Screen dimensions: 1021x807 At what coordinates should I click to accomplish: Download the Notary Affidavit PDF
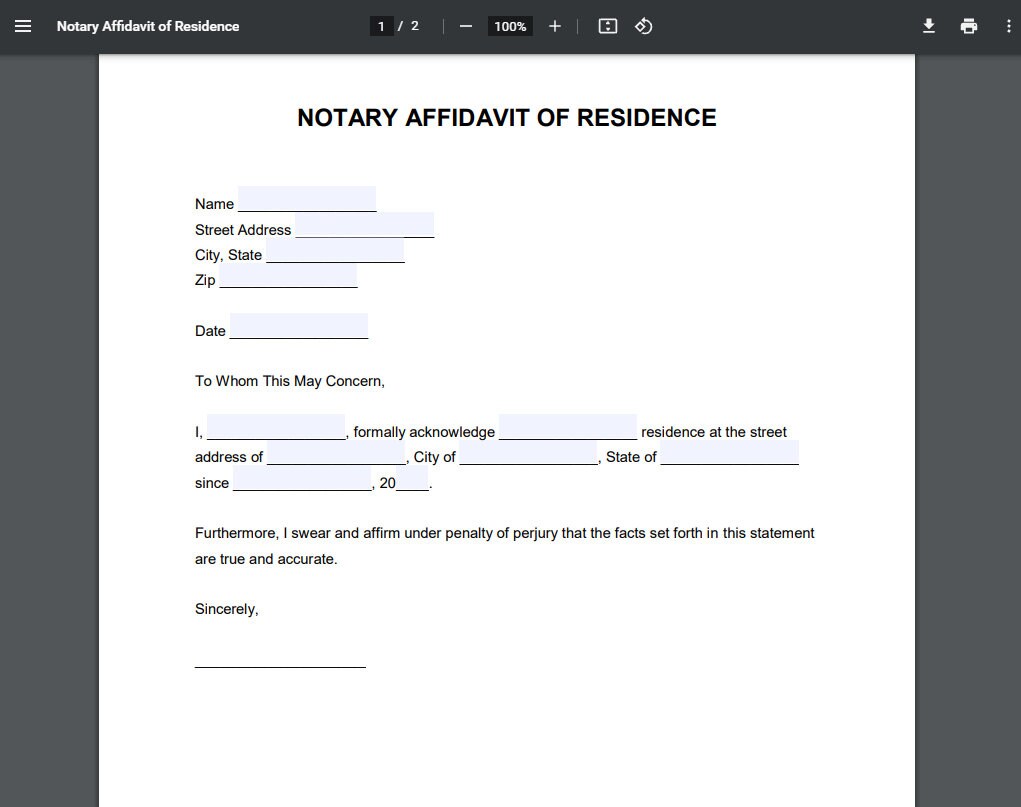click(928, 26)
